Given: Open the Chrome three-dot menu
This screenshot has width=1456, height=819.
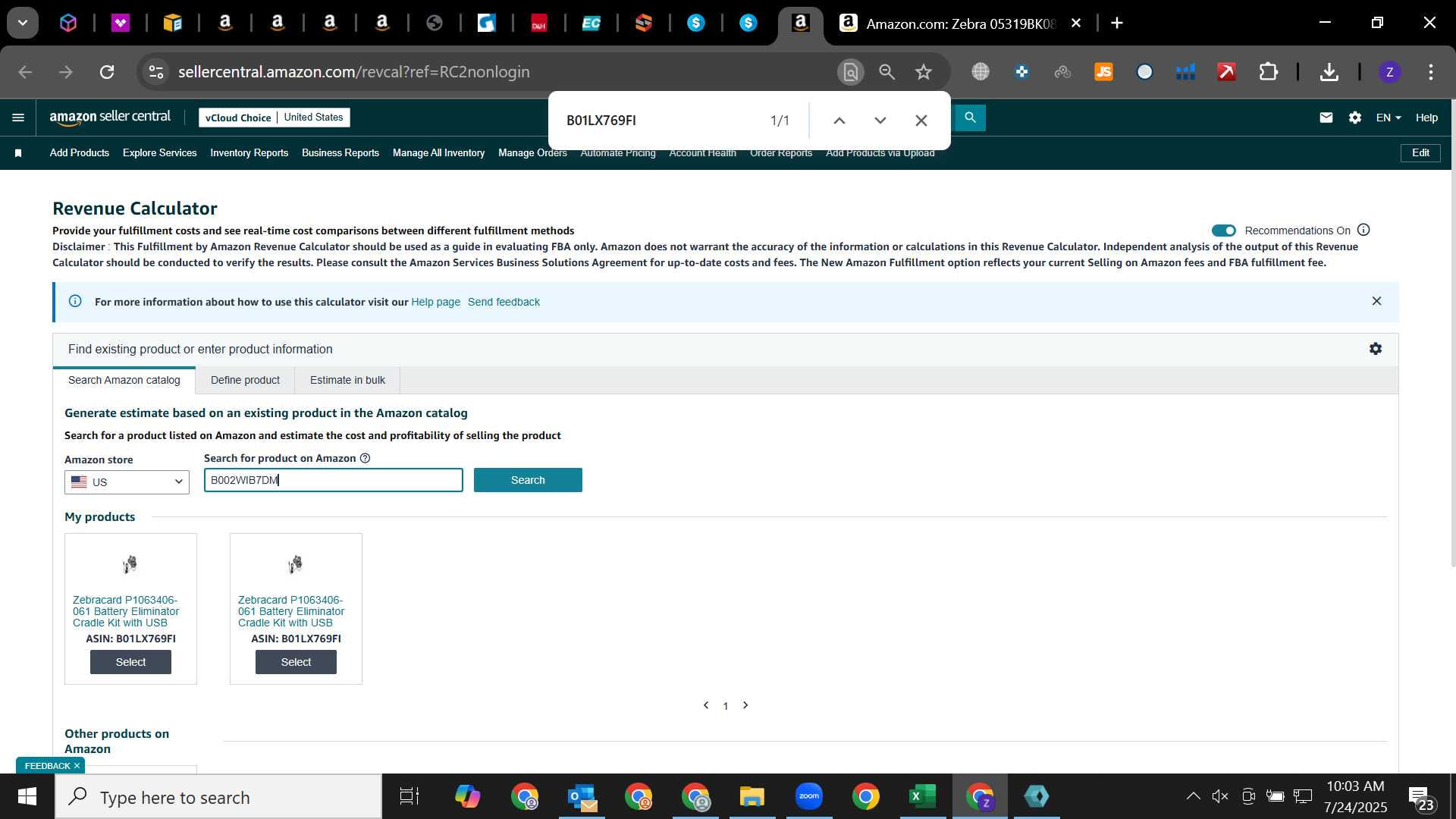Looking at the screenshot, I should click(1431, 72).
